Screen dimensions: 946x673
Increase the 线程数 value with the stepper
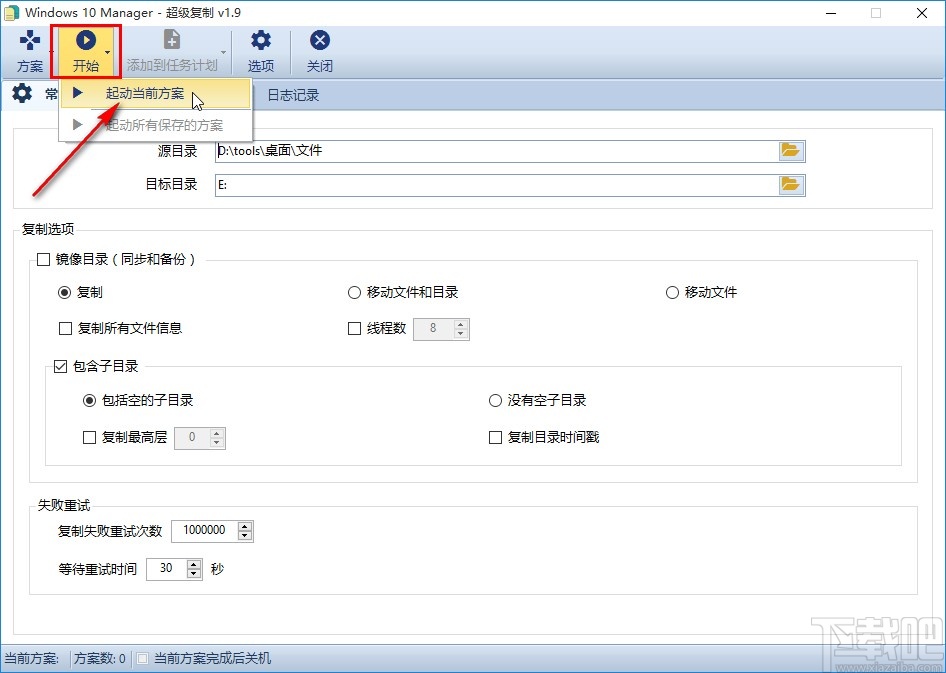point(459,325)
